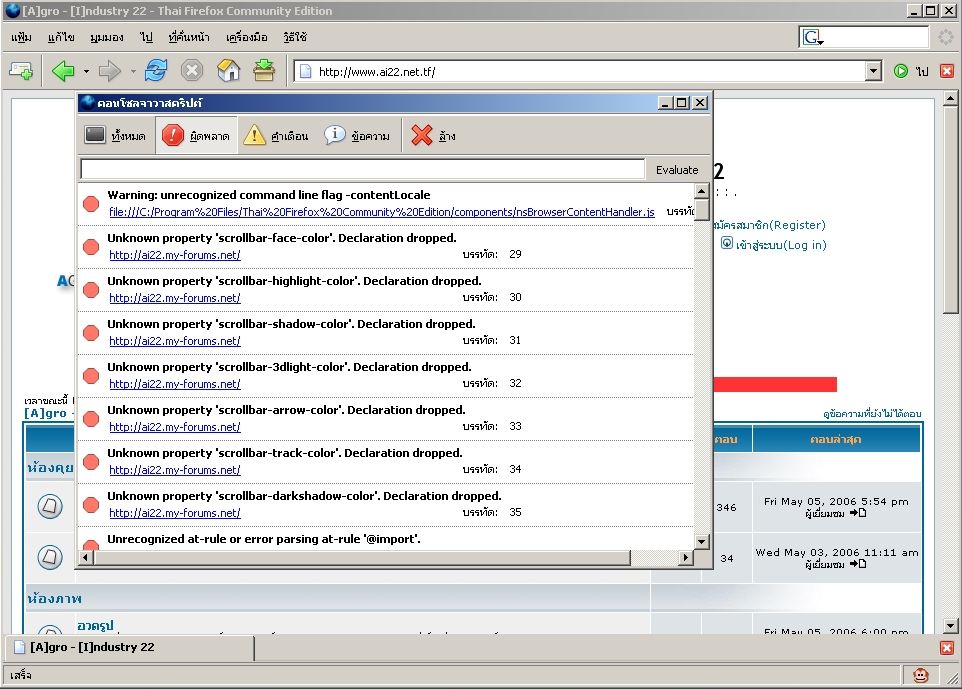Click the Register link on page
Viewport: 962px width, 689px height.
(769, 225)
